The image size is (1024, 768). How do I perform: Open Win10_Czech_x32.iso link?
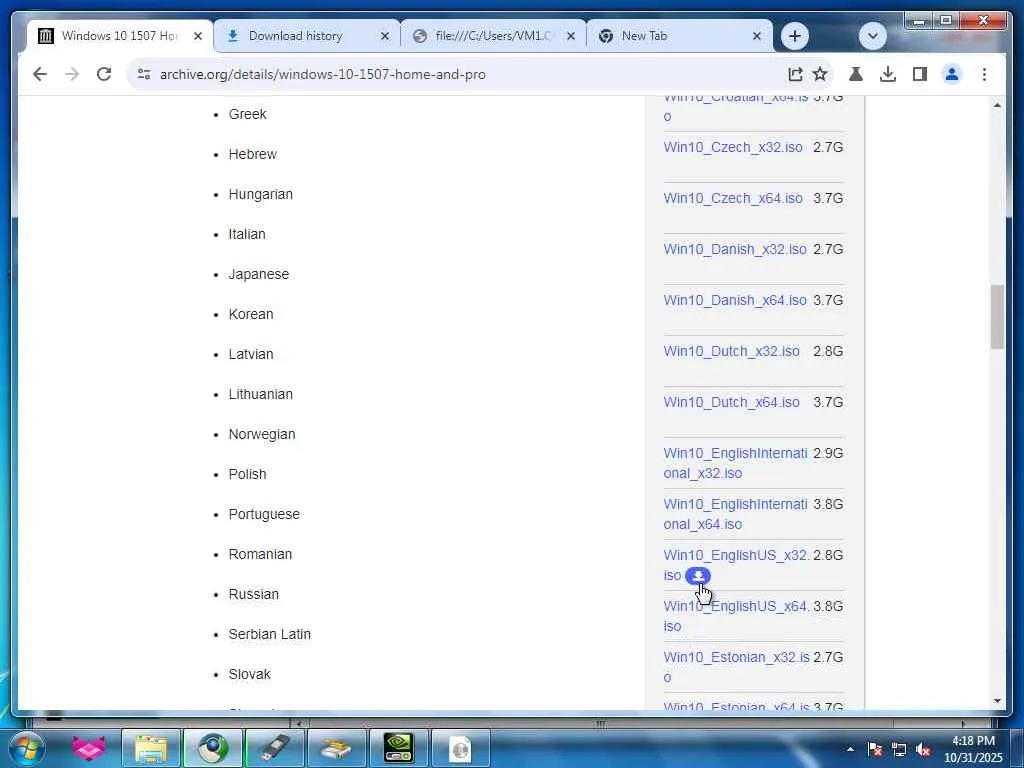click(x=733, y=147)
